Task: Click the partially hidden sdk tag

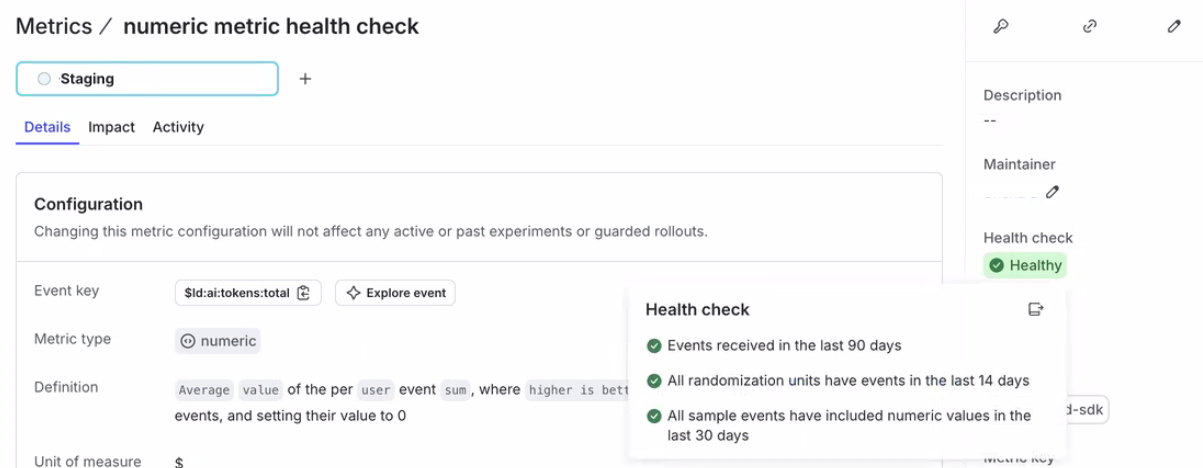Action: [x=1086, y=411]
